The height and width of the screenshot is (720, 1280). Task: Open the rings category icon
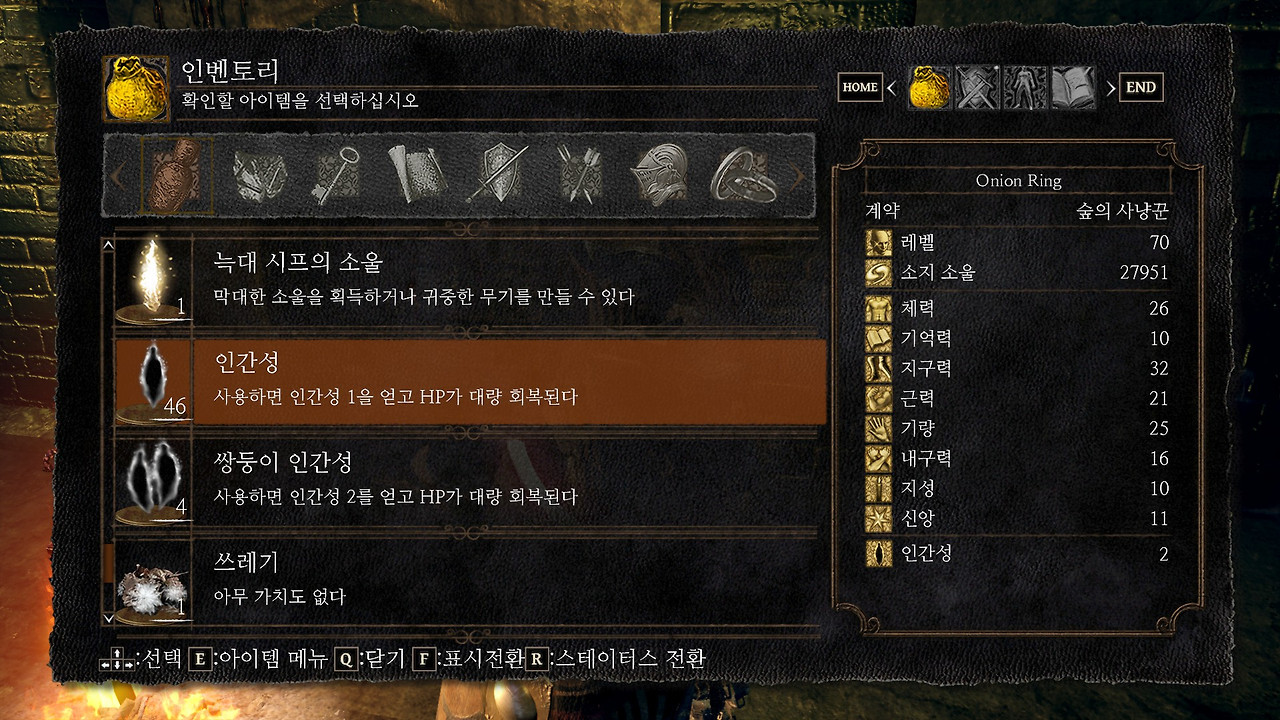click(738, 176)
